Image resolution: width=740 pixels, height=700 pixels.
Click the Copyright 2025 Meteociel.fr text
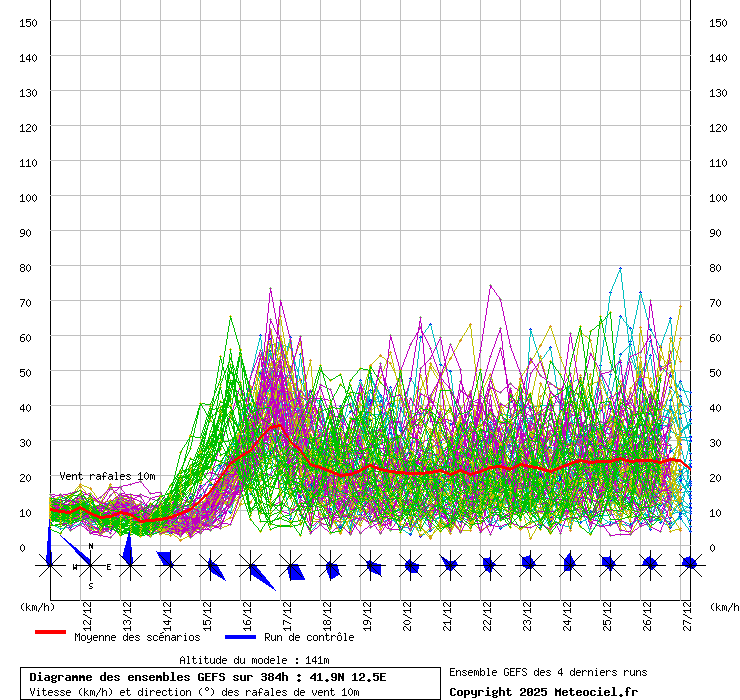[x=543, y=692]
